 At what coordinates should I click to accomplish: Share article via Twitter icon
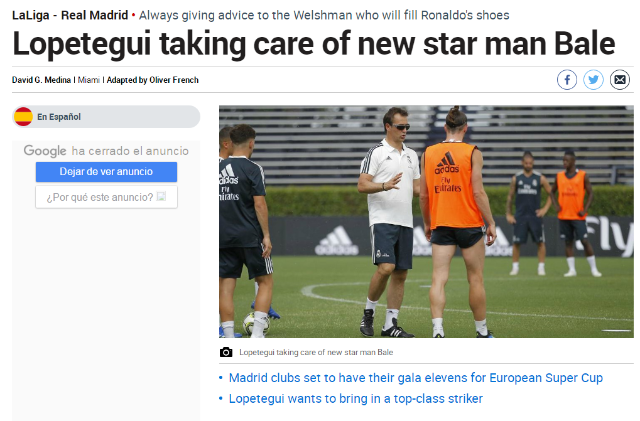coord(593,80)
